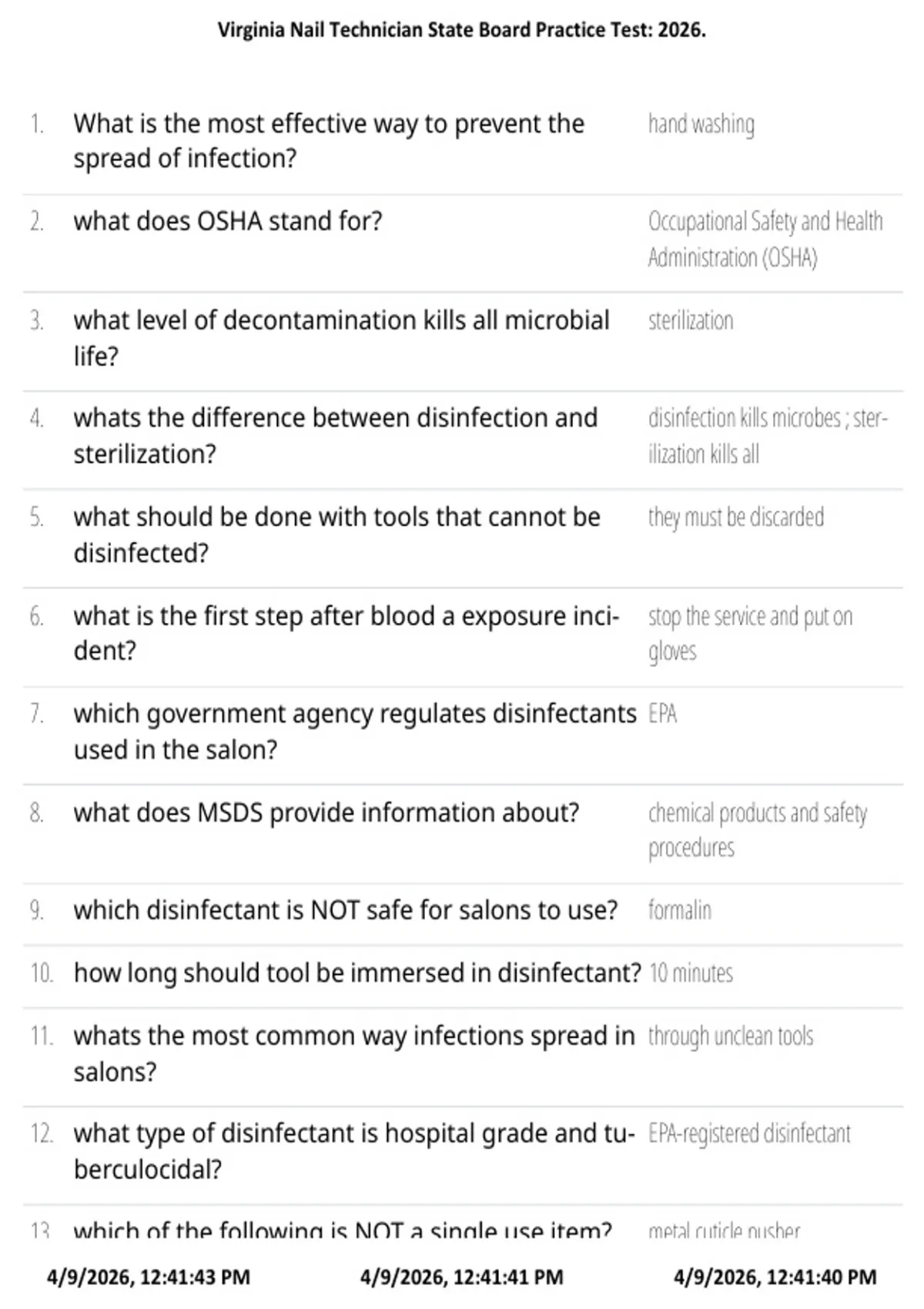Select question 6 about blood exposure incident
Screen dimensions: 924x1309
tap(346, 633)
